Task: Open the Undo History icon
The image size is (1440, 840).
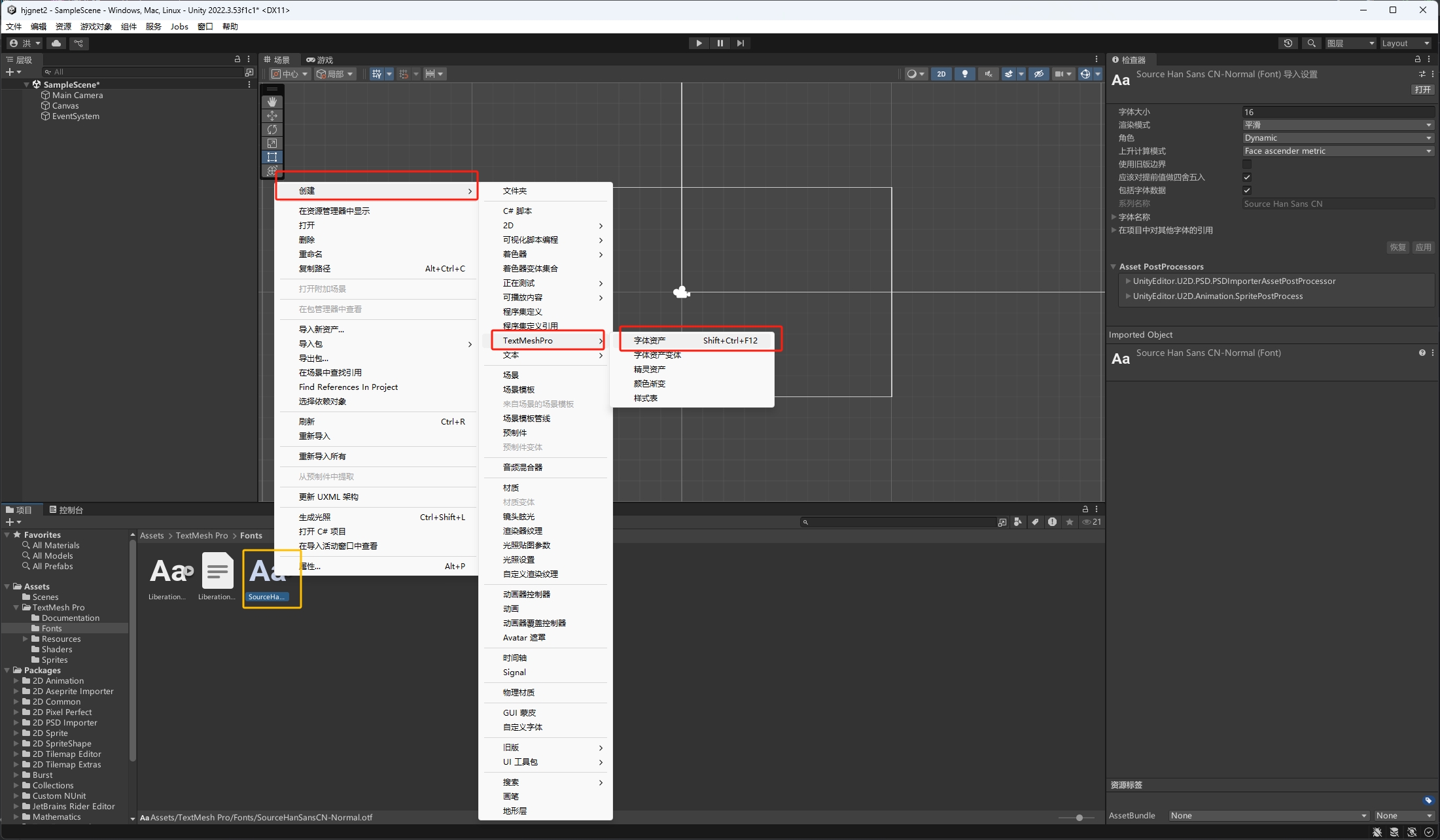Action: (1288, 43)
